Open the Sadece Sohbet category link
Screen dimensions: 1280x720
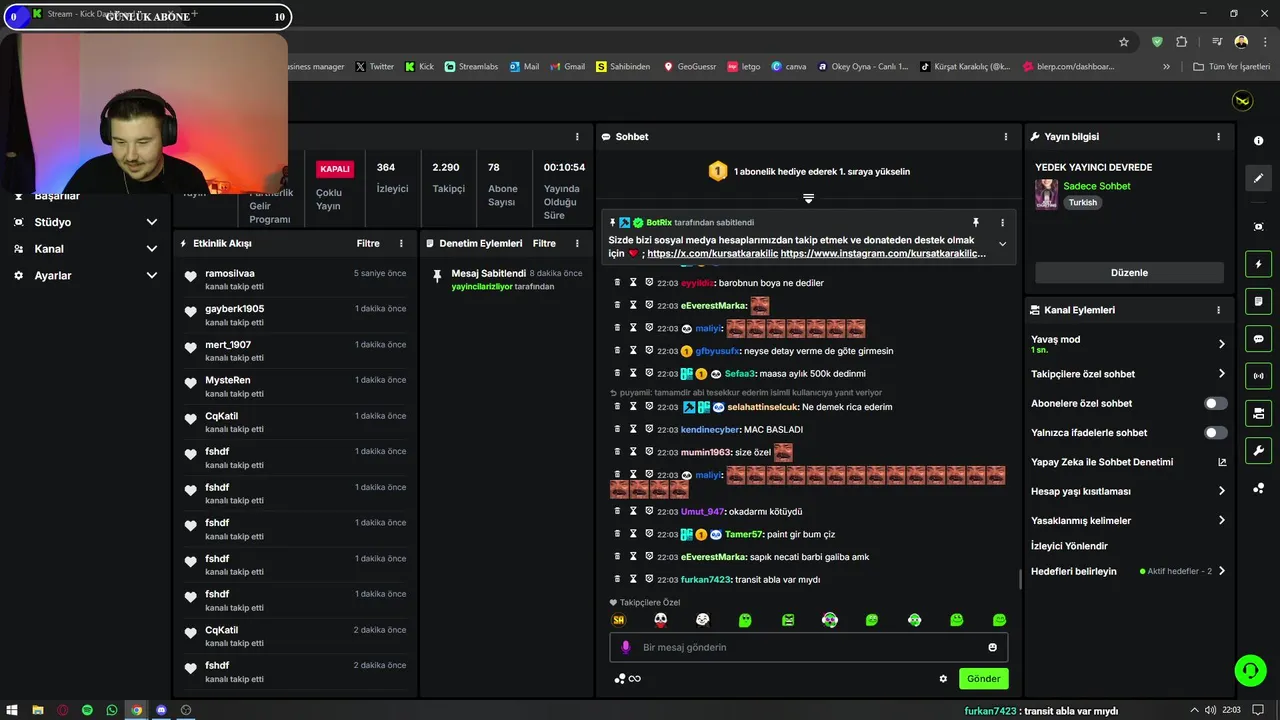[1097, 186]
